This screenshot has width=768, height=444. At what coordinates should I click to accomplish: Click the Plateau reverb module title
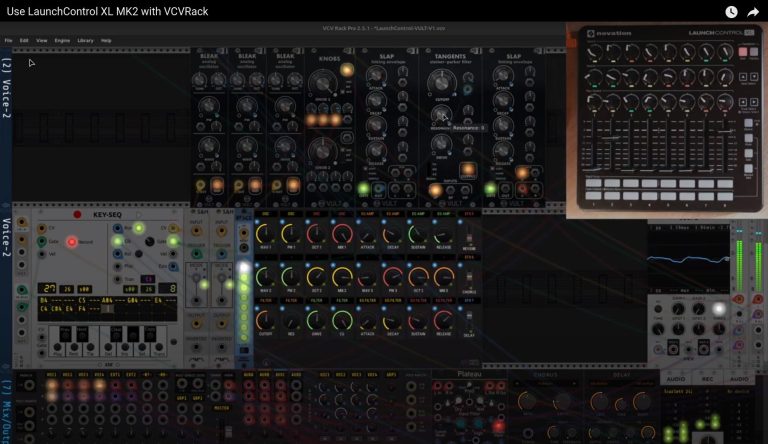pyautogui.click(x=469, y=374)
